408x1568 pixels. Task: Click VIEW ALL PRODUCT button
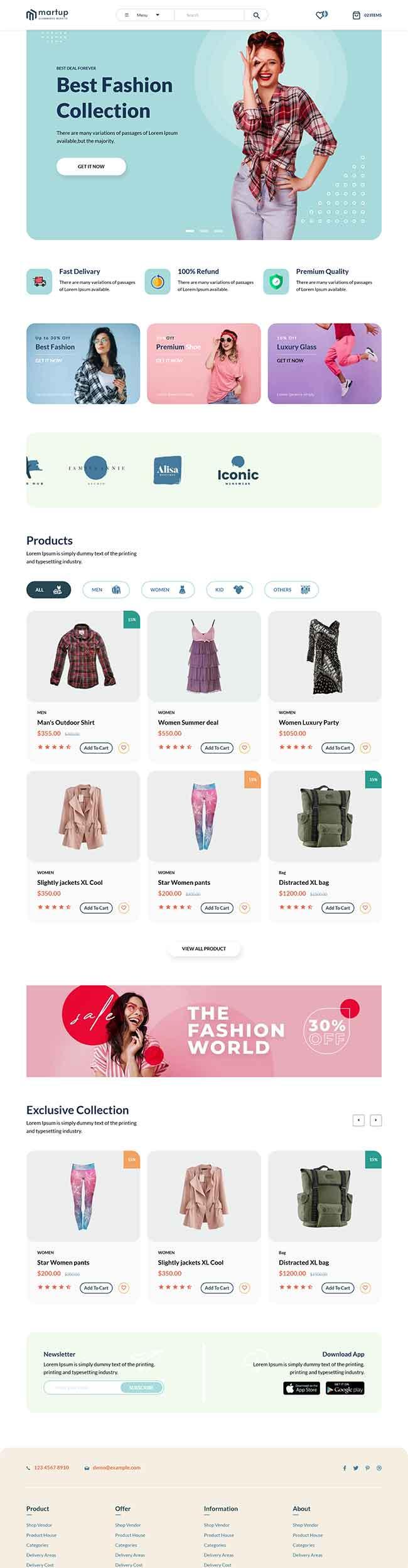click(x=204, y=948)
